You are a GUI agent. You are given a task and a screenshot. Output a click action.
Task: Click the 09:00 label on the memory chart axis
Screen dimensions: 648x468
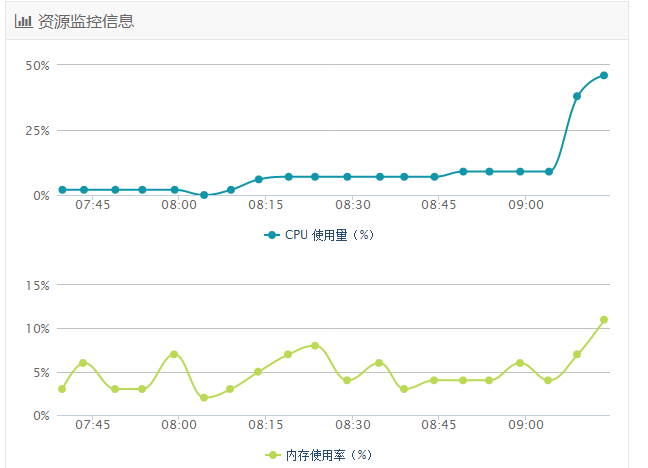[x=526, y=425]
